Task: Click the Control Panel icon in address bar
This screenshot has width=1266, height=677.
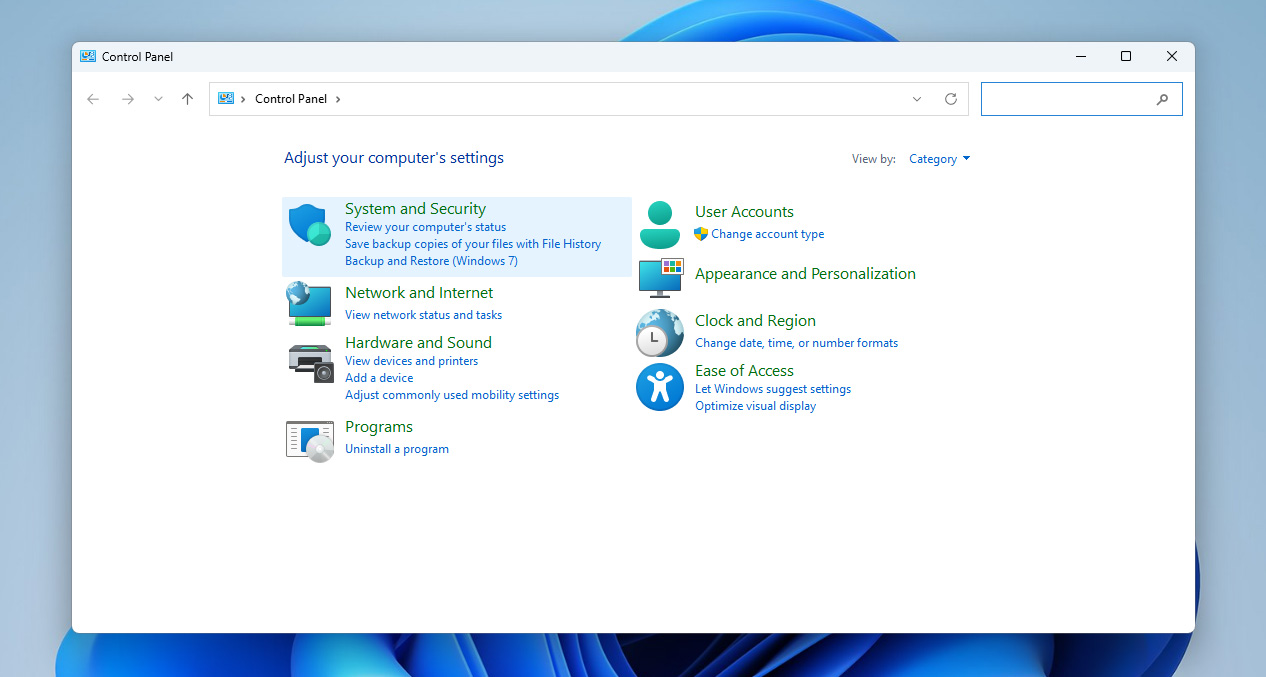Action: pyautogui.click(x=226, y=99)
